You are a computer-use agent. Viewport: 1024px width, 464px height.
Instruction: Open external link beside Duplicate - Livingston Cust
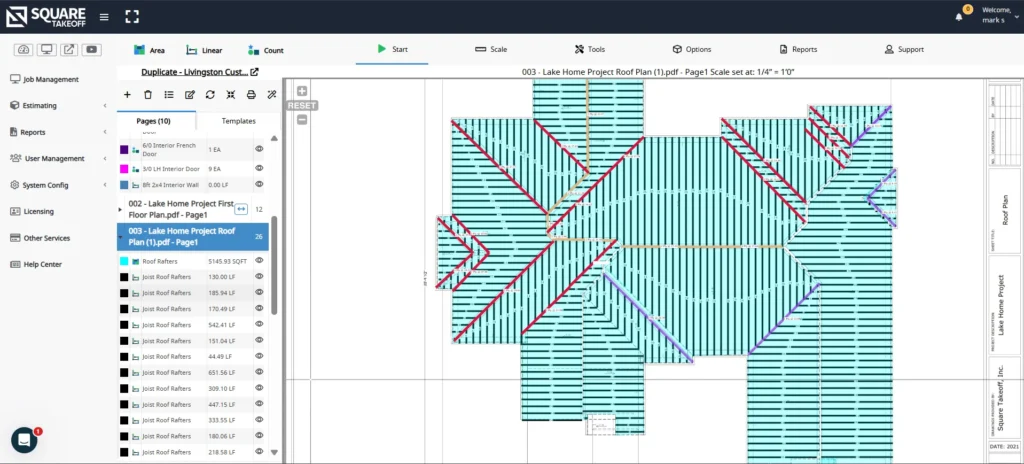255,72
